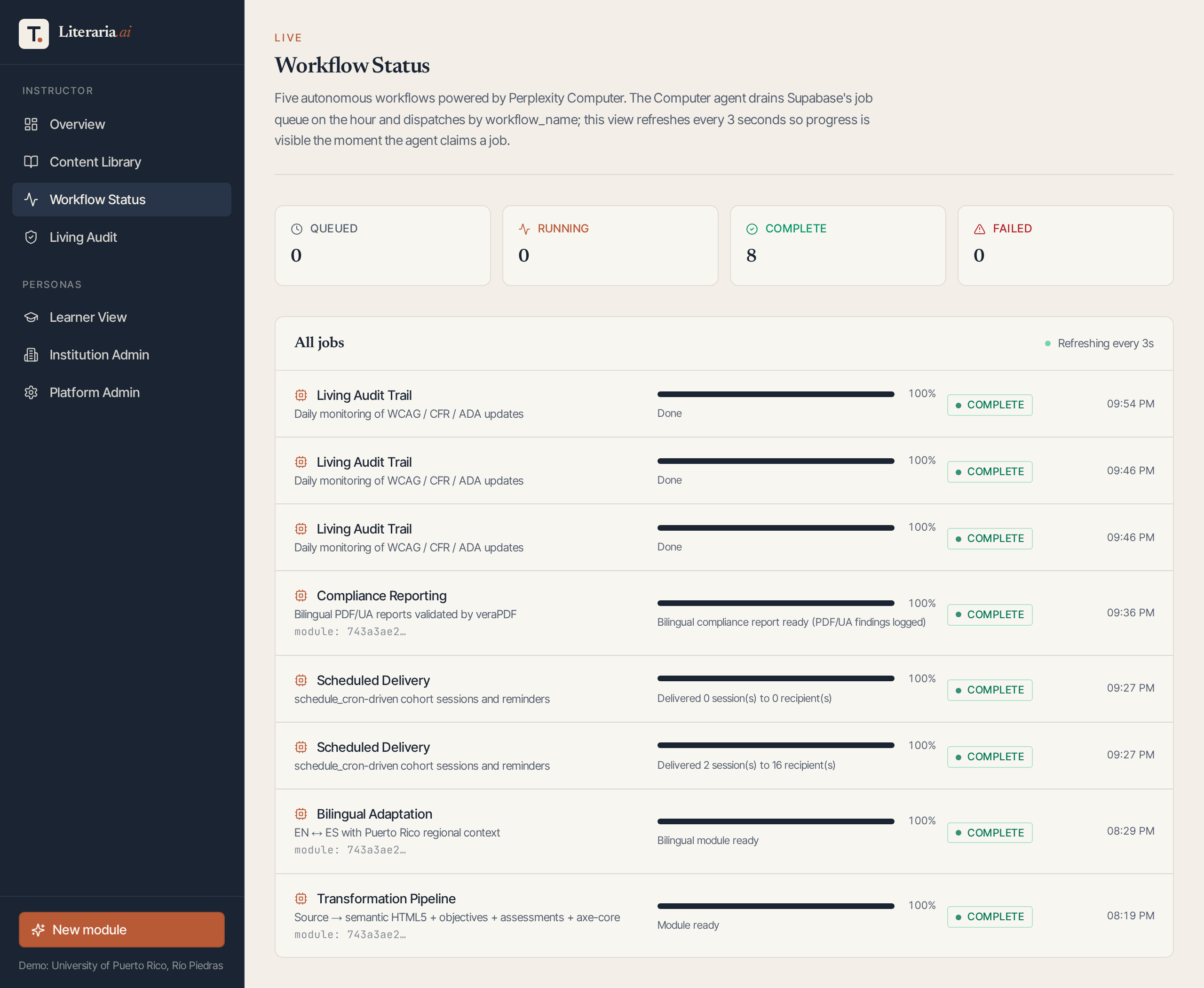Open Platform Admin persona
This screenshot has width=1204, height=988.
(x=122, y=392)
